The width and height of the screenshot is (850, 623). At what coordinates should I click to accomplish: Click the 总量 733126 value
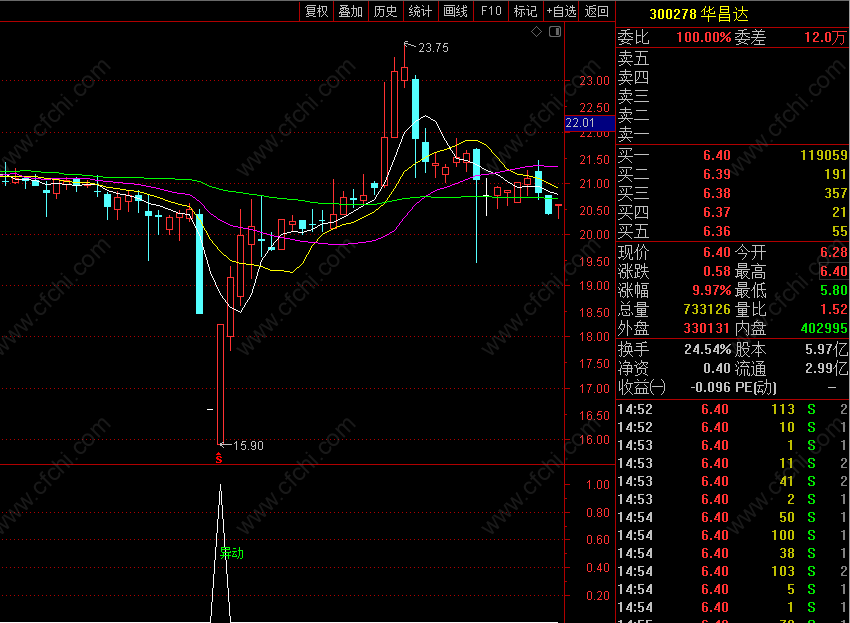707,310
